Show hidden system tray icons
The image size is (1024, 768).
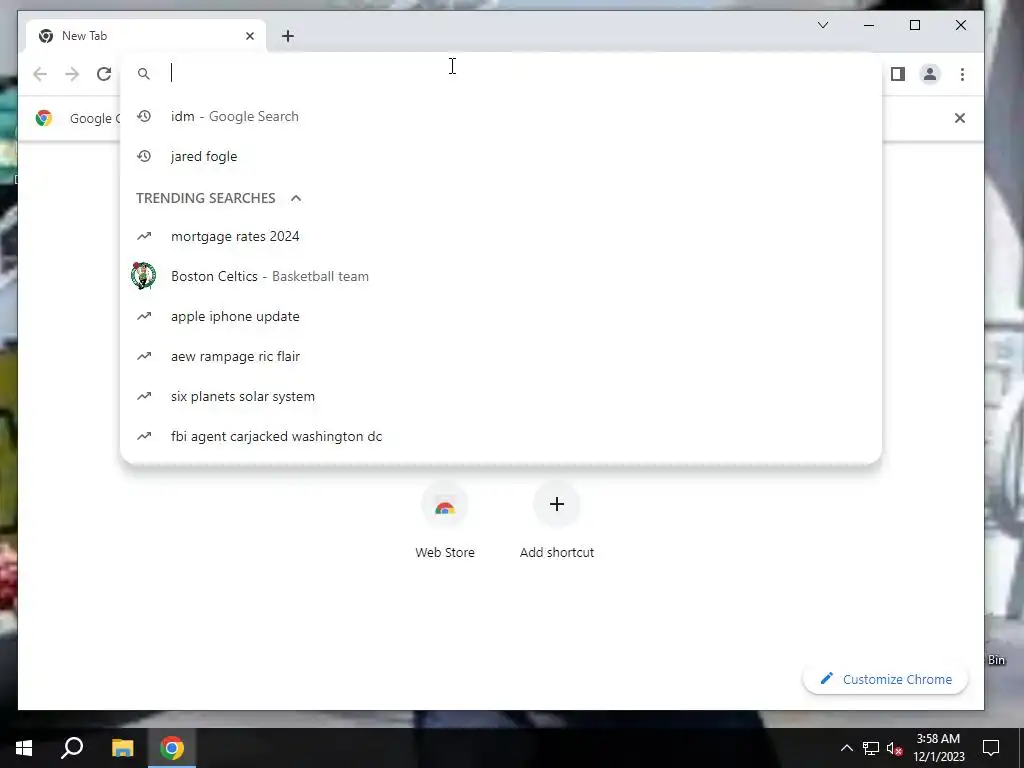click(x=846, y=748)
